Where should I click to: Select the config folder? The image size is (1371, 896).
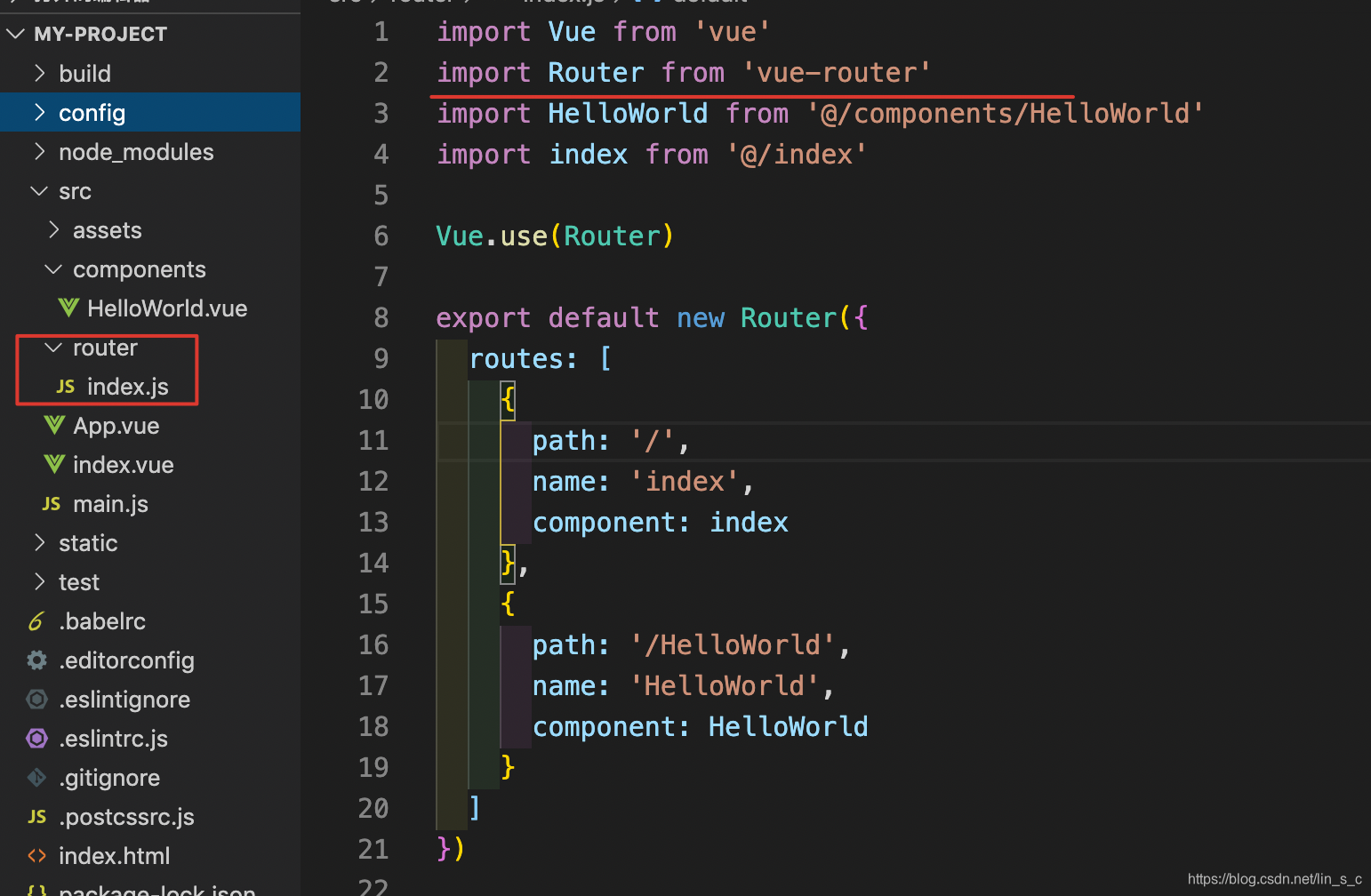[150, 112]
